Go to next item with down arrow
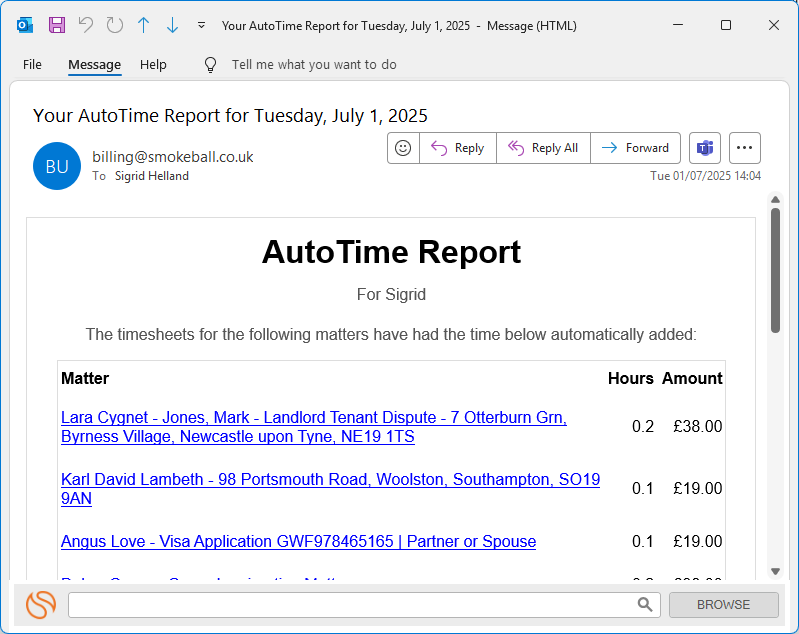The height and width of the screenshot is (634, 799). (172, 25)
